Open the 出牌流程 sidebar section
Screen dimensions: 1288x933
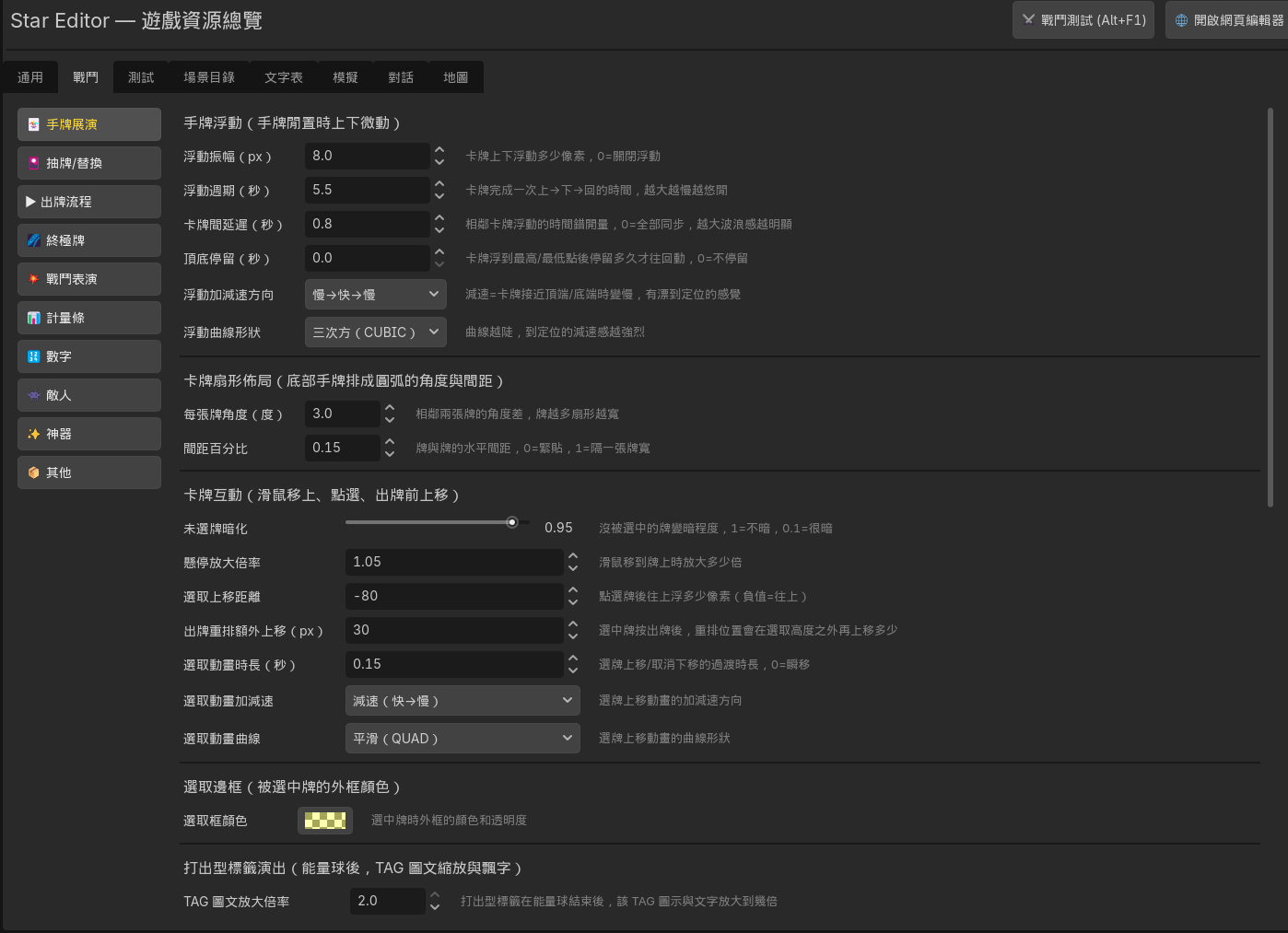pyautogui.click(x=89, y=202)
